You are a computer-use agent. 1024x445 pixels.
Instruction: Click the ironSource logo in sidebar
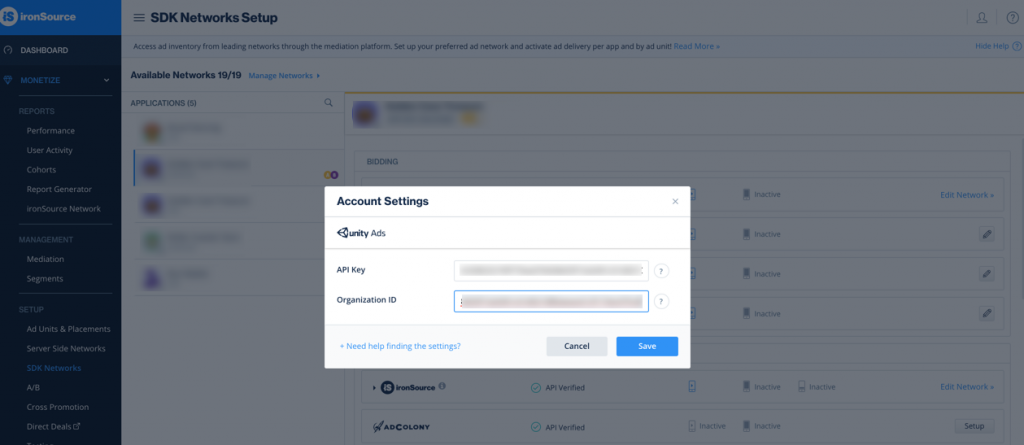39,17
